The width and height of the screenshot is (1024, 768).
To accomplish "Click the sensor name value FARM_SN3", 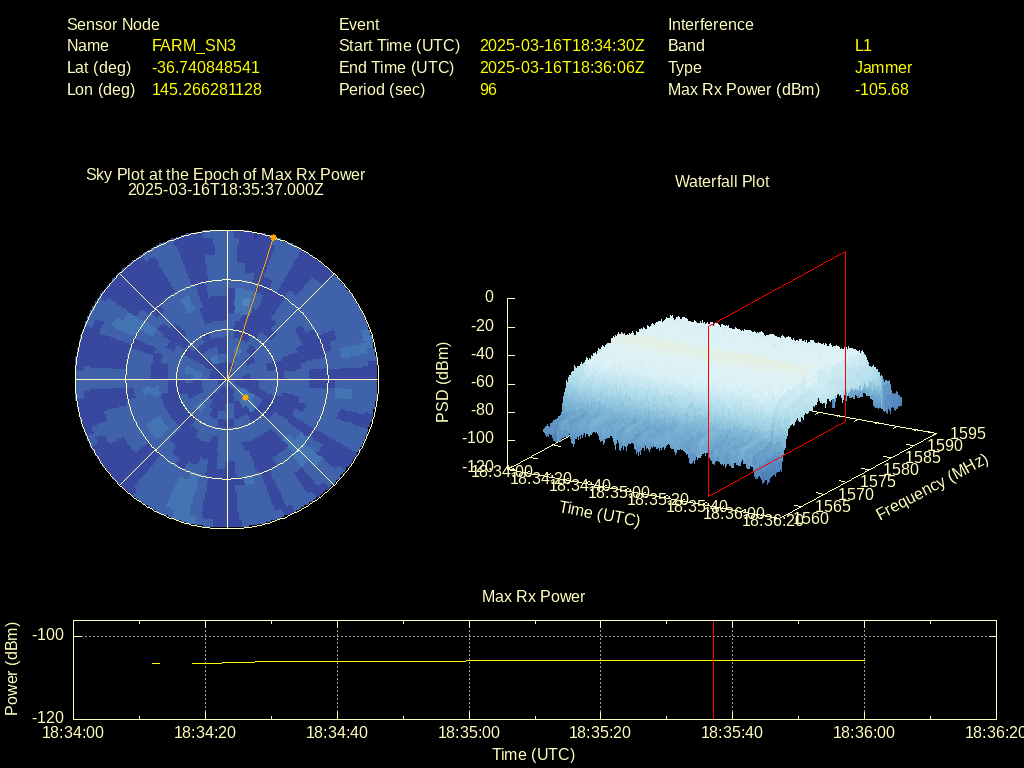I will [193, 46].
